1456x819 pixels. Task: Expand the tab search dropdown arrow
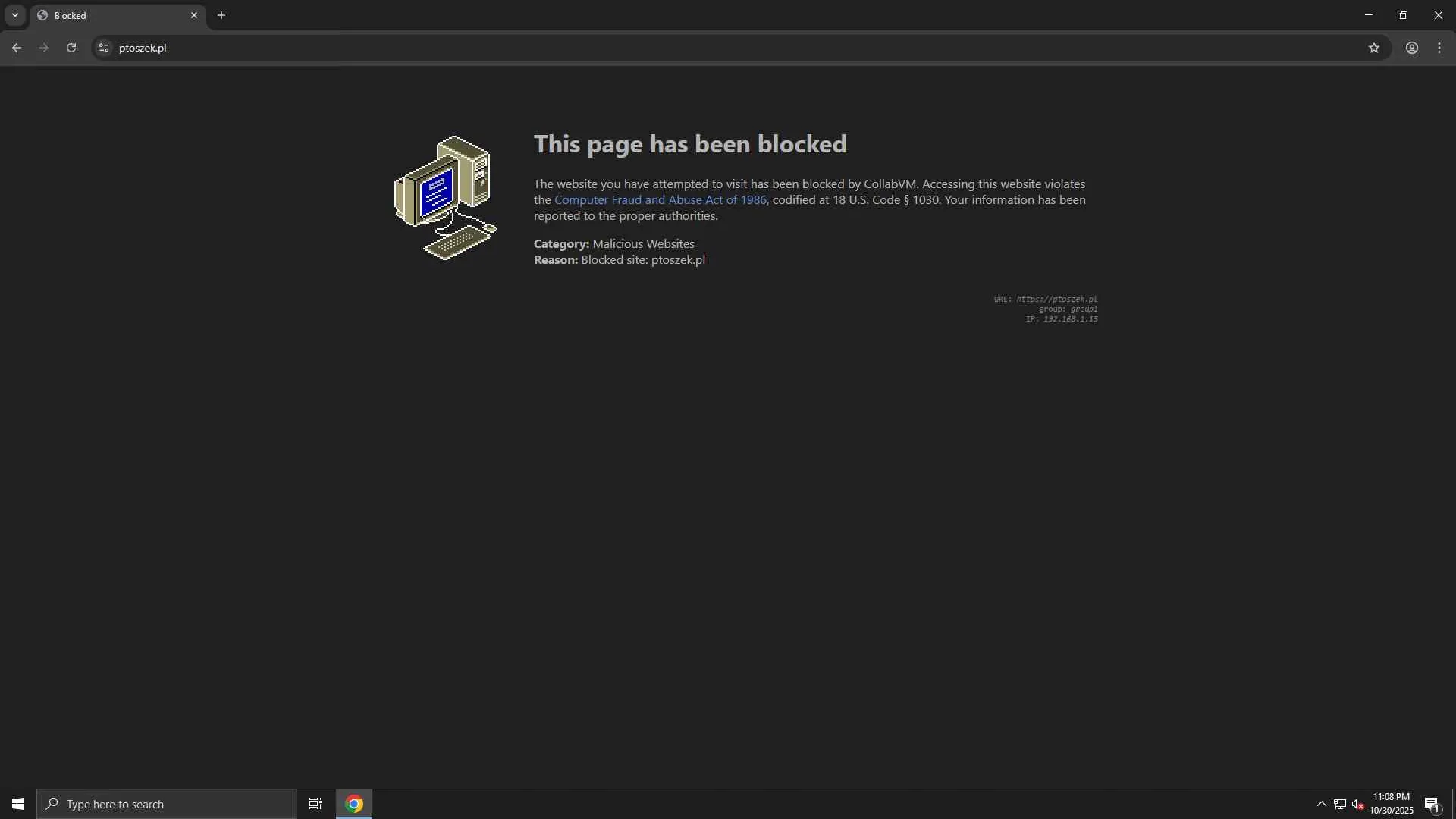[x=14, y=15]
